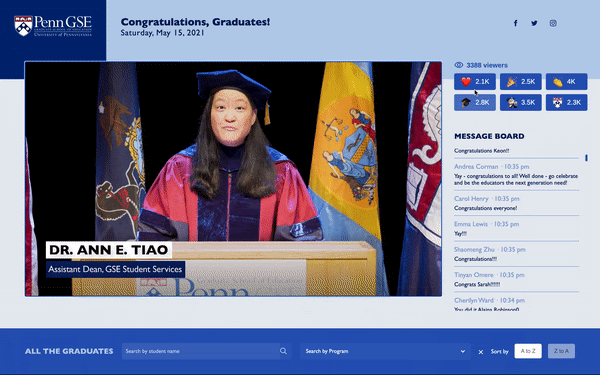Viewport: 600px width, 375px height.
Task: Click the ALL THE GRADUATES heading
Action: tap(69, 351)
